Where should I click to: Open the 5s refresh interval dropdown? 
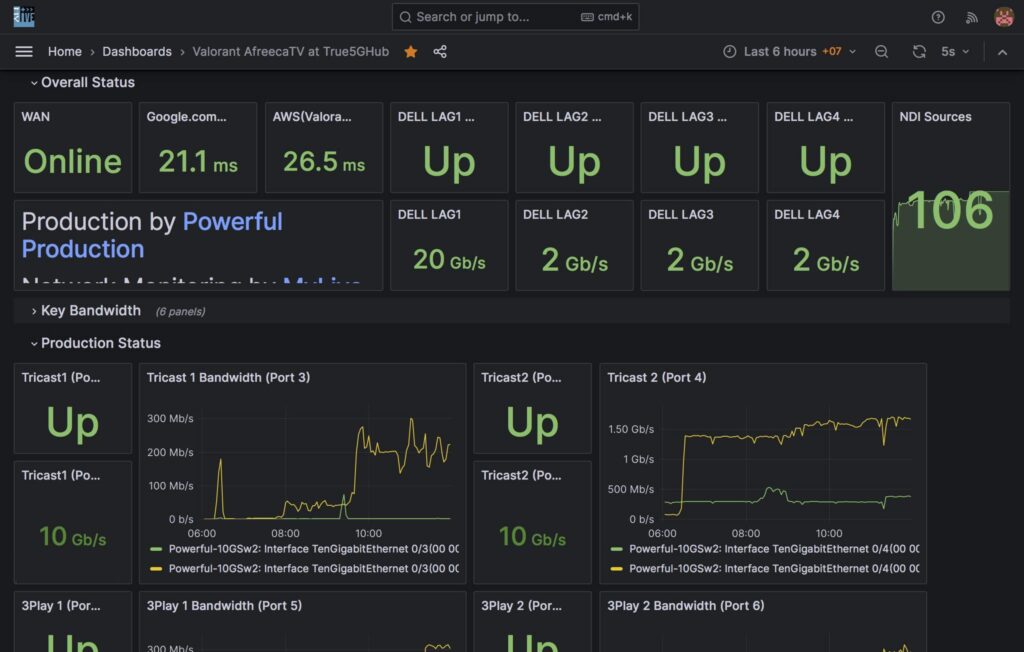tap(955, 52)
